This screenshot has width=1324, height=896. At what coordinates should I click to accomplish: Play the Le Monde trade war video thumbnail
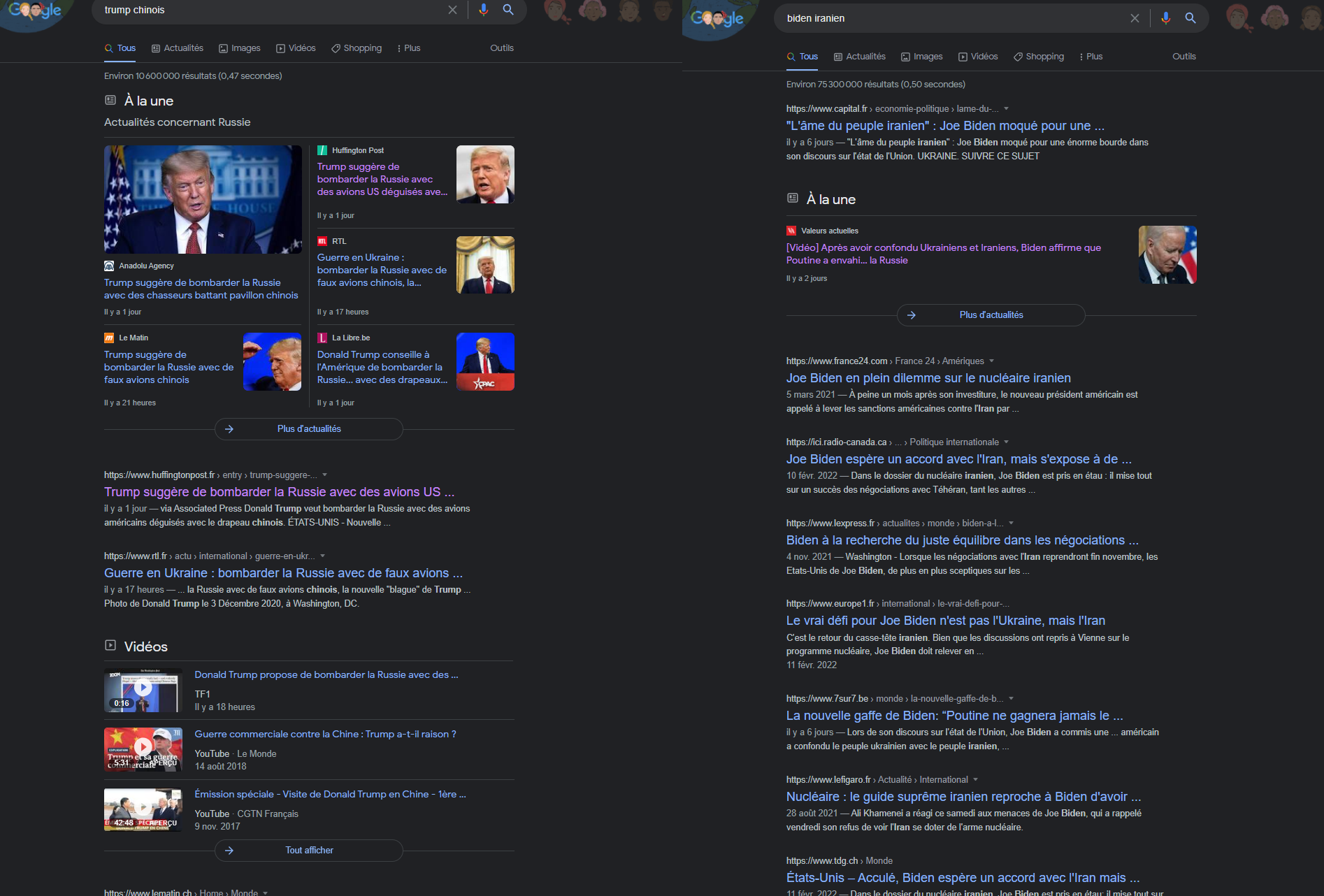143,749
